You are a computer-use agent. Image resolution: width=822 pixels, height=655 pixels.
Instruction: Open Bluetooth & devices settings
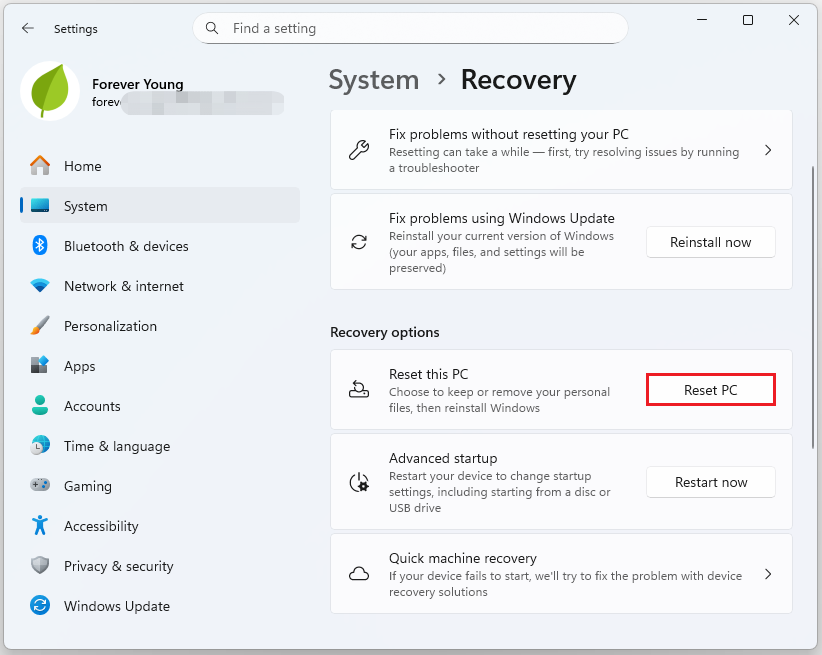point(160,245)
